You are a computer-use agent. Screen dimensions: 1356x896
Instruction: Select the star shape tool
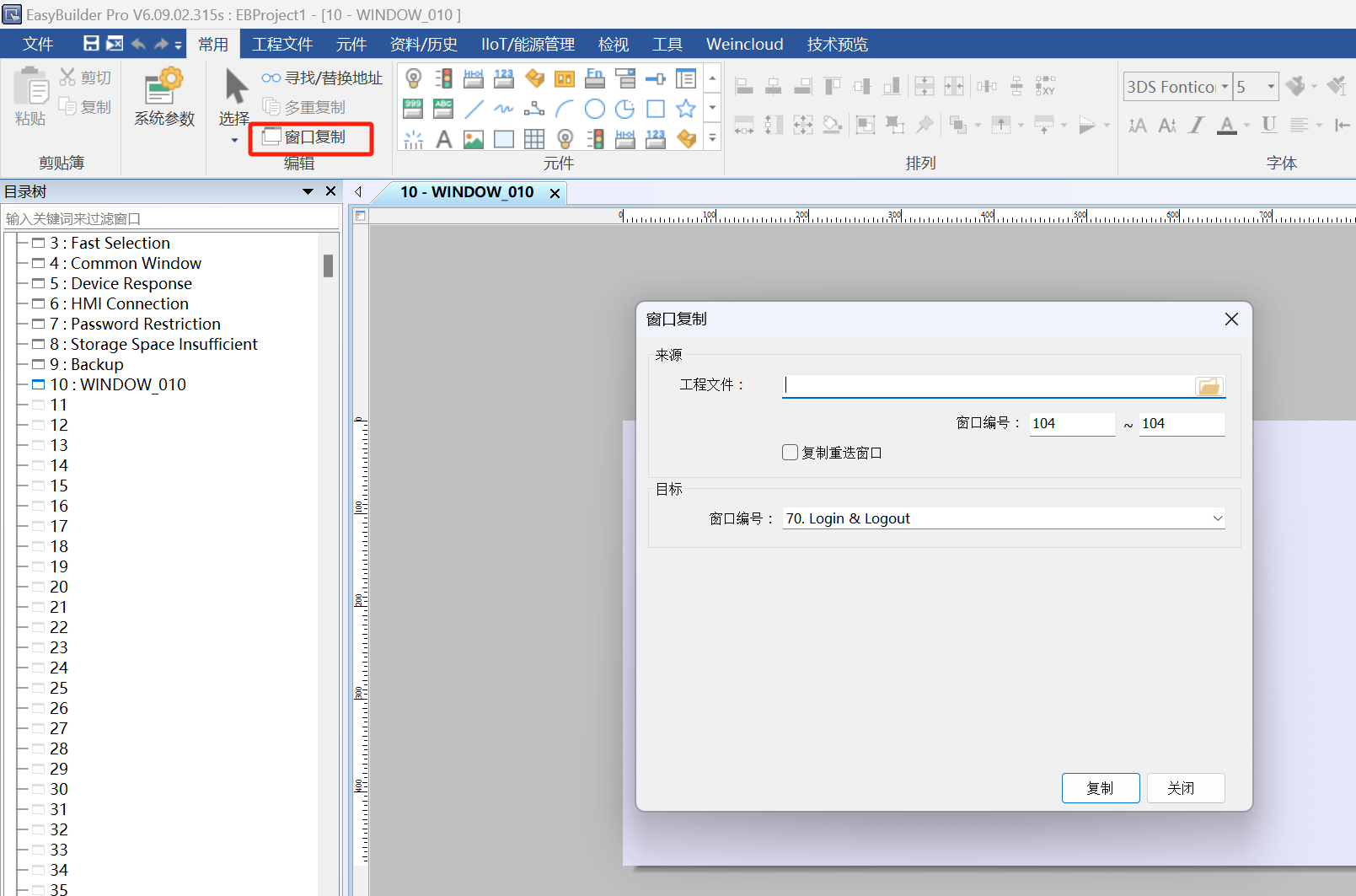click(686, 109)
